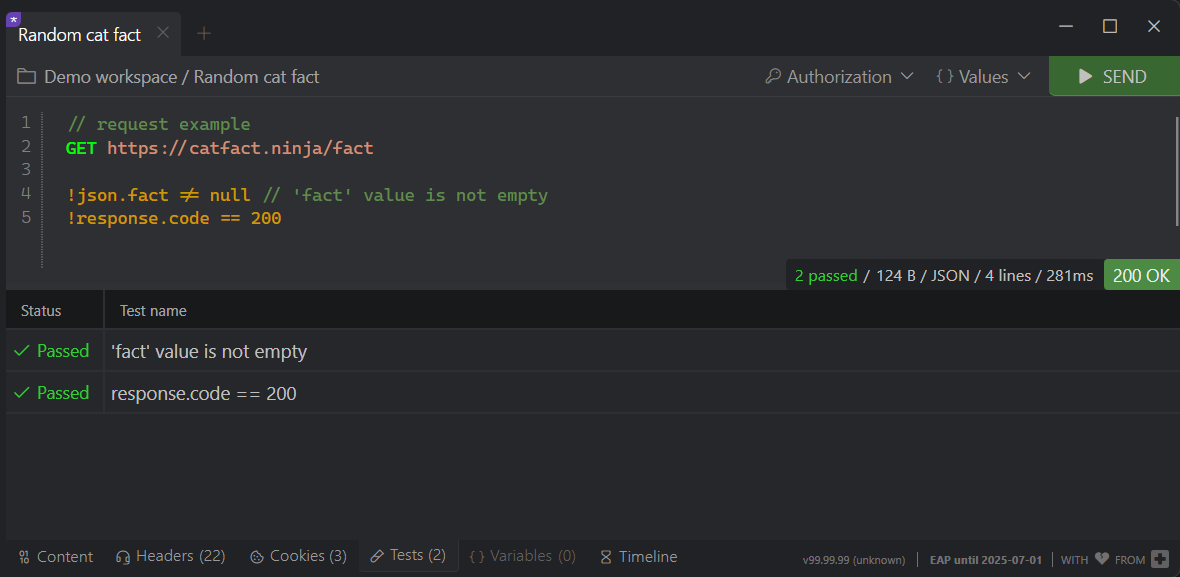Open the Demo workspace / Random cat fact breadcrumb
The height and width of the screenshot is (577, 1180).
(181, 77)
